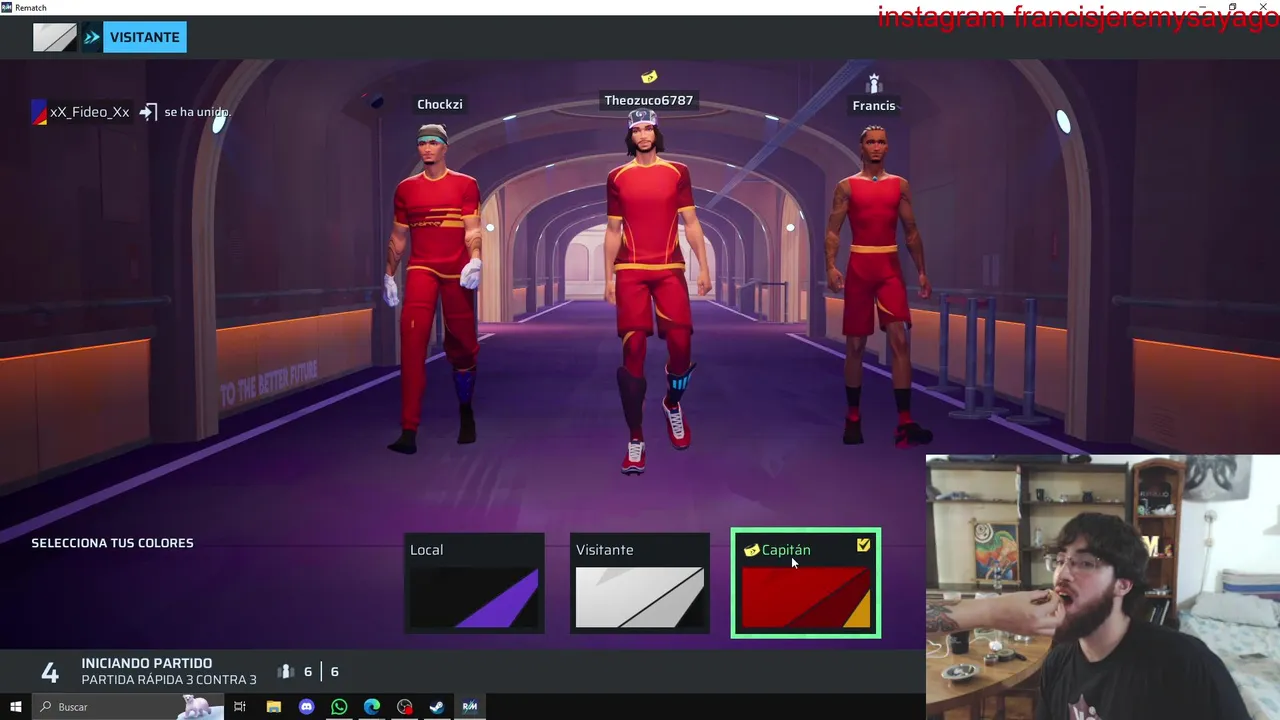1280x720 pixels.
Task: Click the Rematch game icon in the taskbar
Action: coord(470,707)
